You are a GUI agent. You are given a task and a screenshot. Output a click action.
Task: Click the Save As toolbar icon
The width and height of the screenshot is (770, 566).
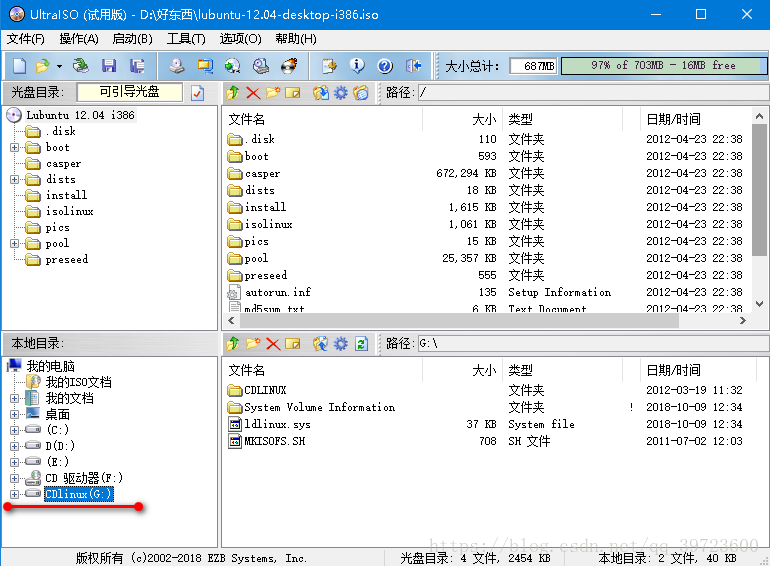click(x=137, y=66)
